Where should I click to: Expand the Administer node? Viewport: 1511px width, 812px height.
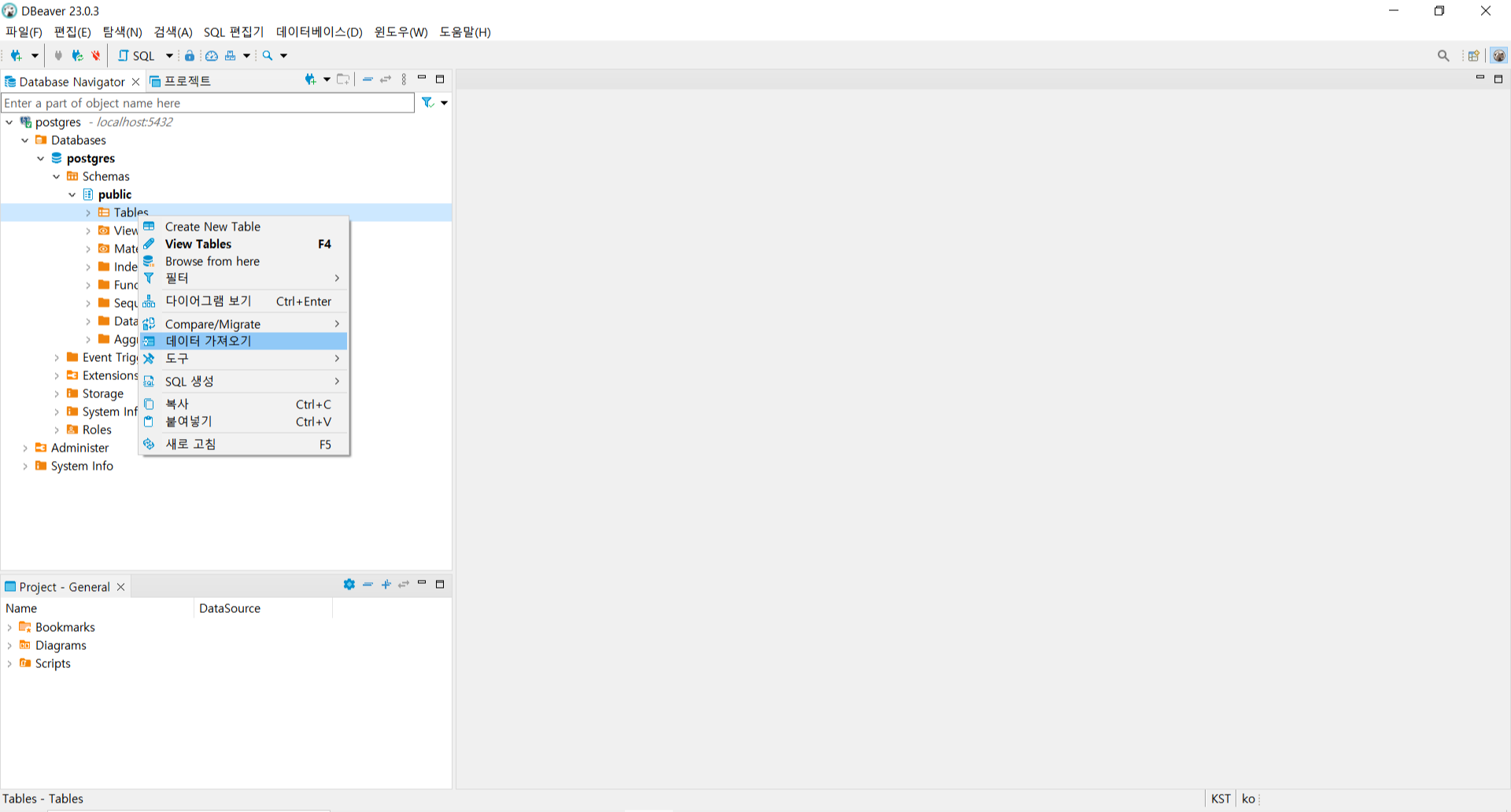click(25, 448)
